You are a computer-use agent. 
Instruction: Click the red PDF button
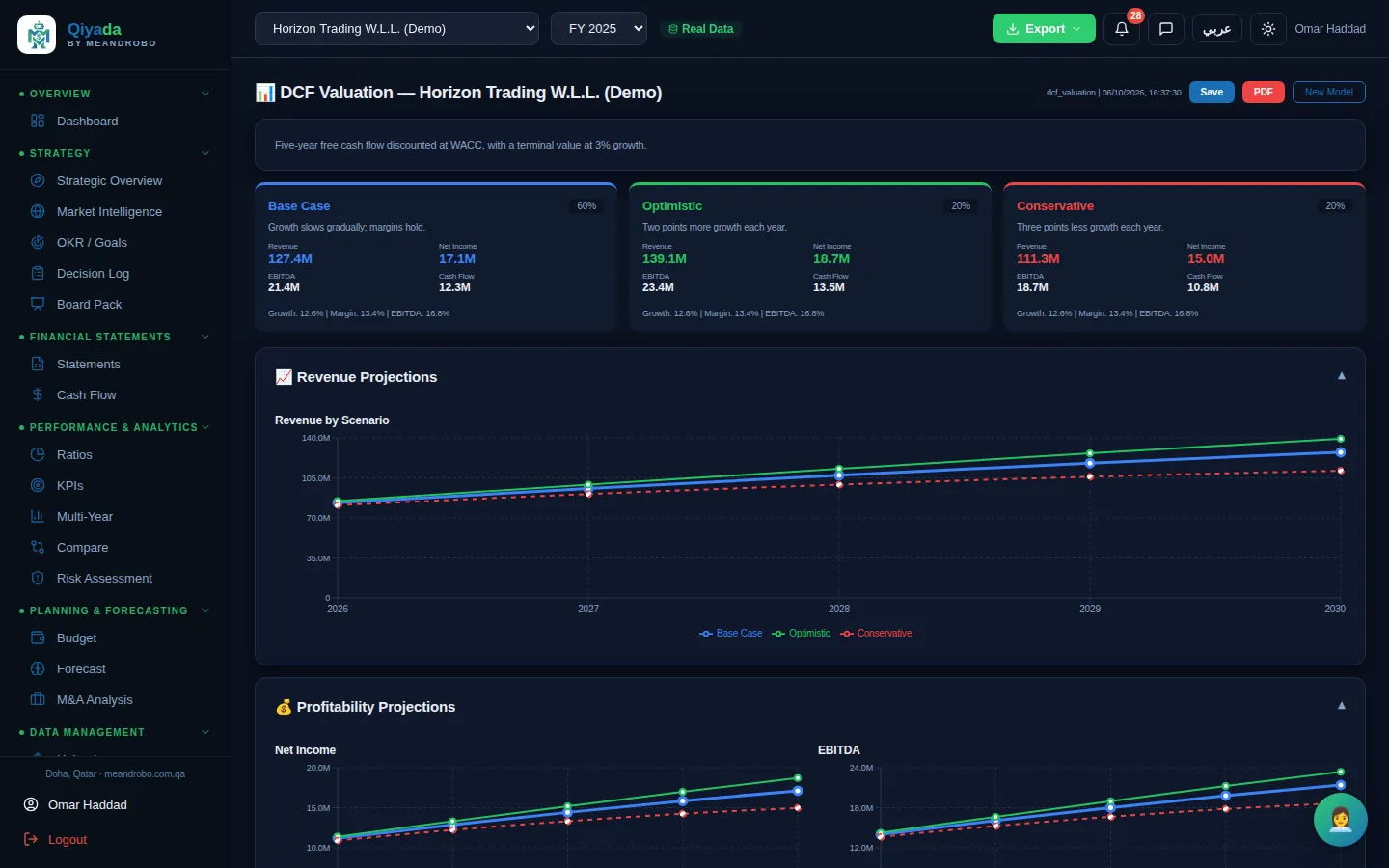pos(1264,92)
